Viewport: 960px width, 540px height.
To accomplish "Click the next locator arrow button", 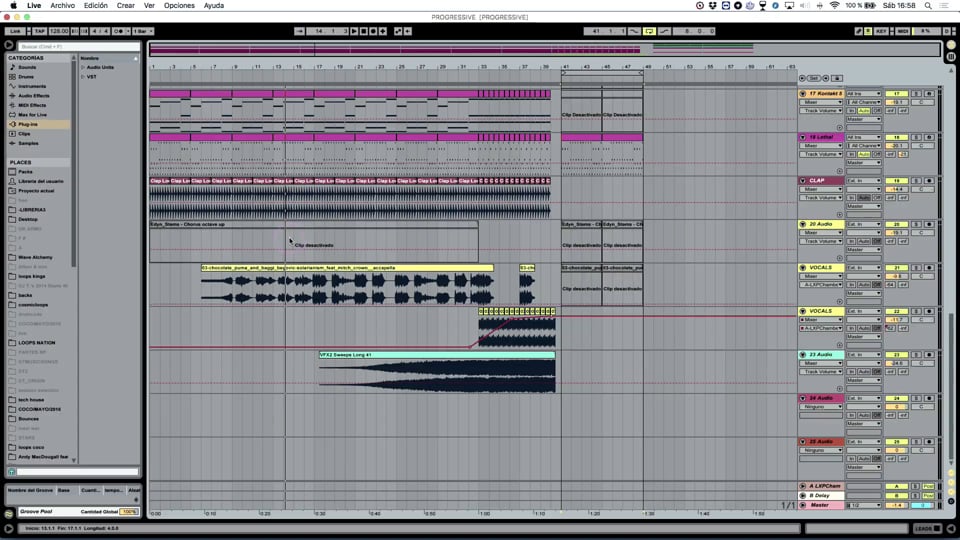I will click(826, 78).
